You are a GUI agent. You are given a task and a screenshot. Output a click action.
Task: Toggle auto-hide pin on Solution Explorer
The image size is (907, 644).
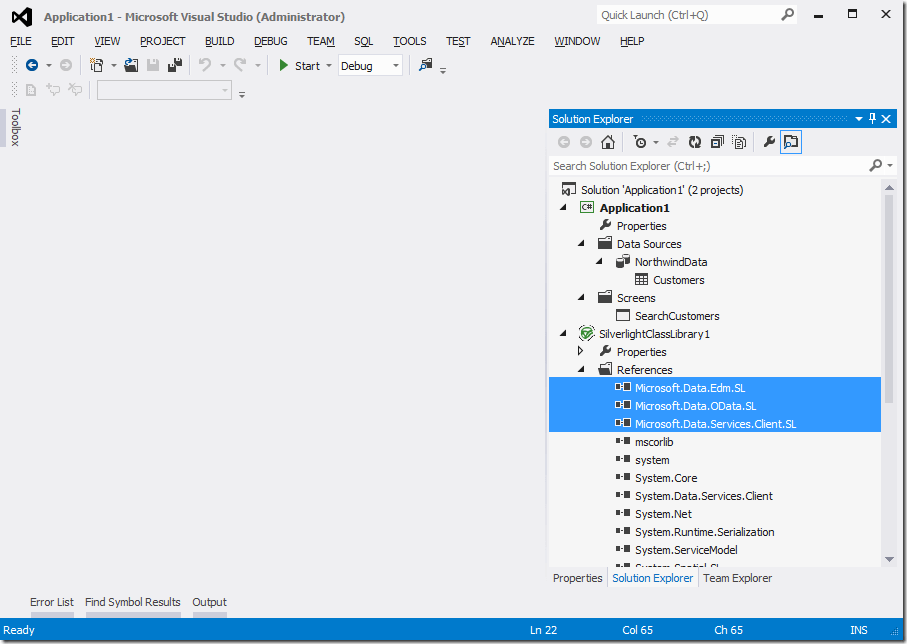click(x=873, y=119)
